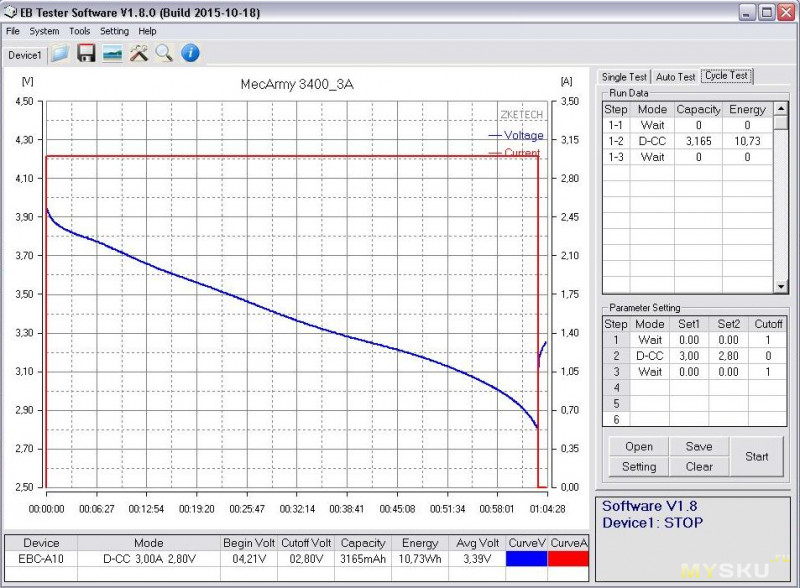Click the Energy column header in Run Data

747,110
